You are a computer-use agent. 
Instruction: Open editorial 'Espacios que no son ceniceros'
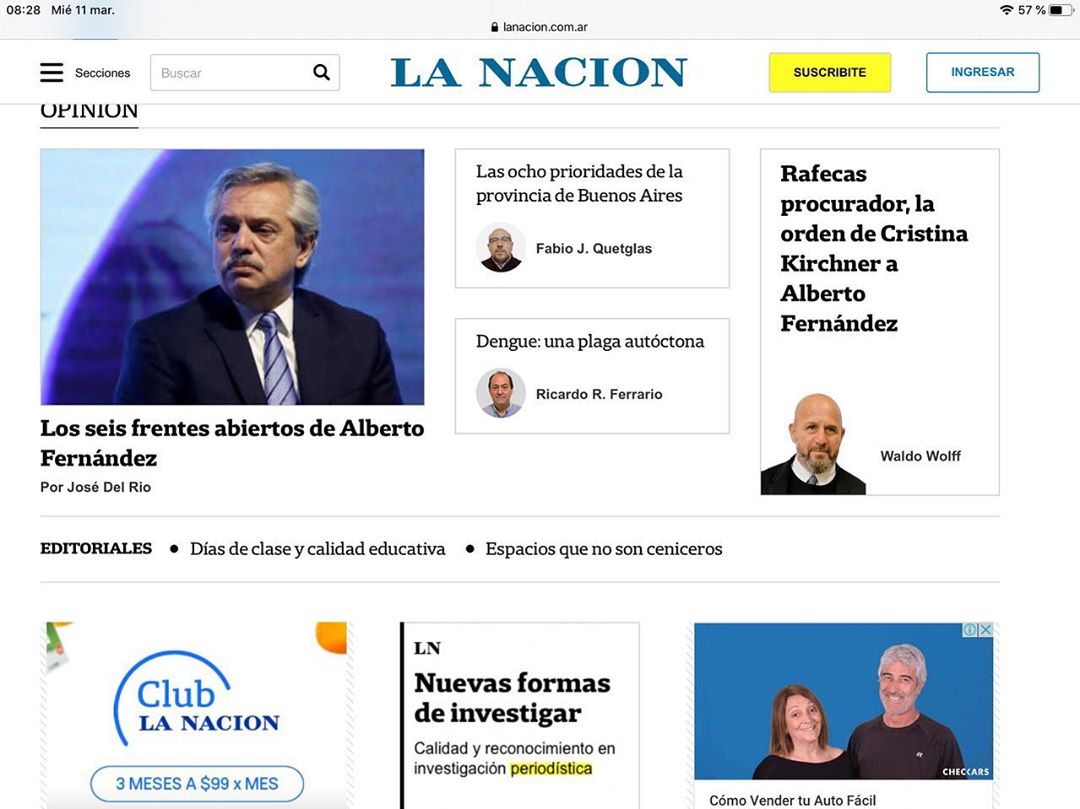(x=603, y=549)
